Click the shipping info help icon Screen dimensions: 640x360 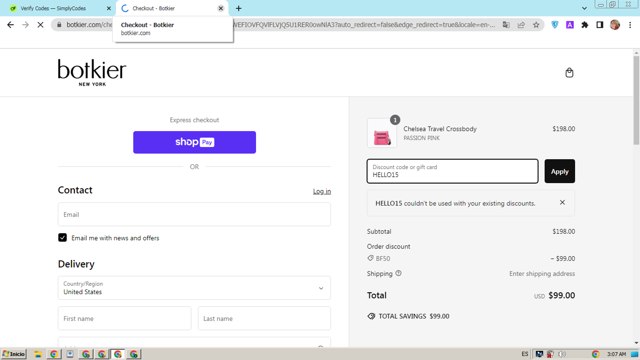pos(398,273)
